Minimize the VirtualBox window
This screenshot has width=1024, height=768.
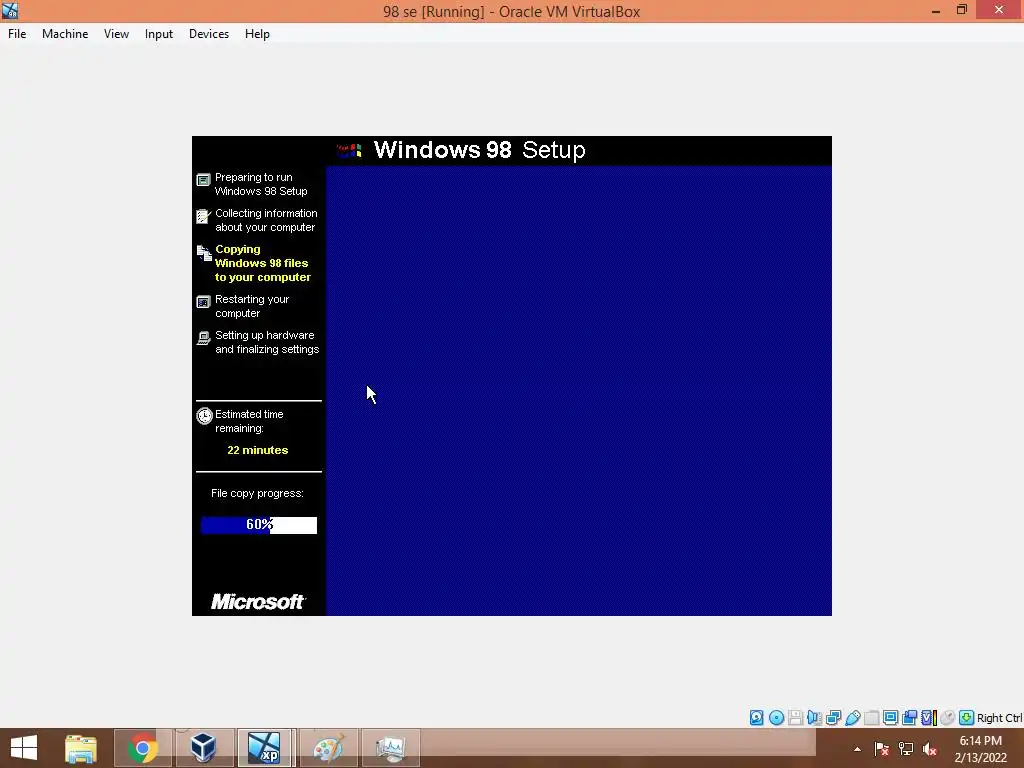tap(936, 10)
